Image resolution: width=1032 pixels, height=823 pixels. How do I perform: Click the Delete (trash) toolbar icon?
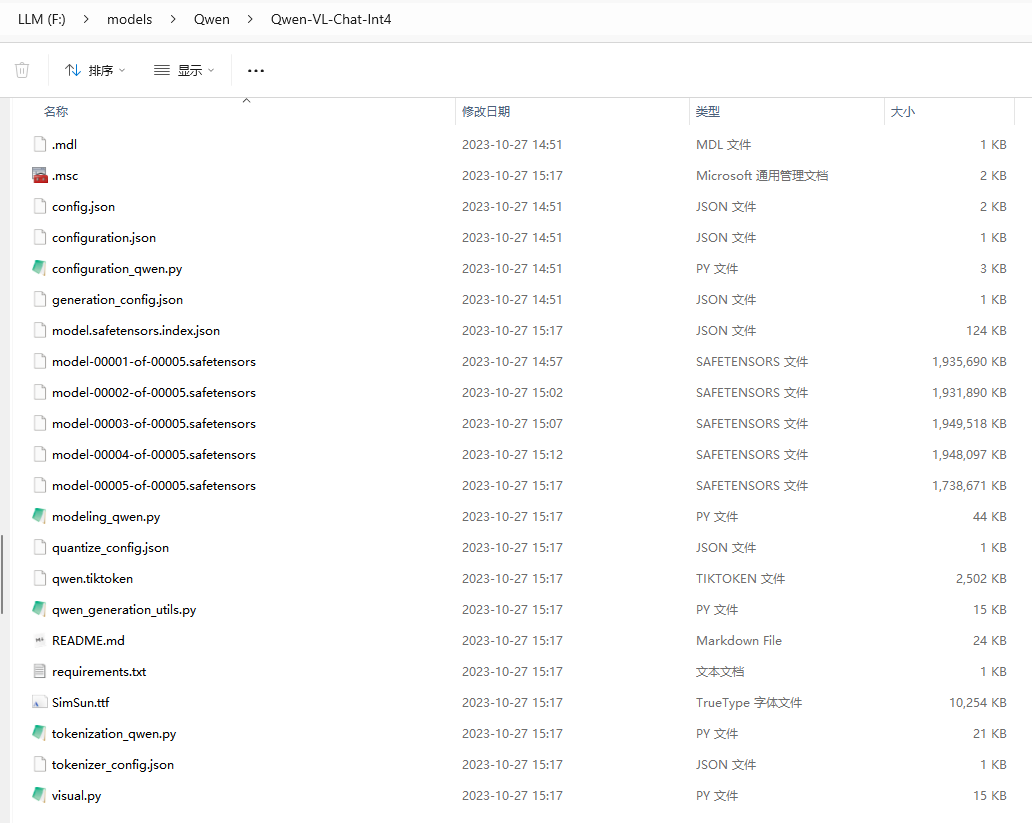[x=21, y=70]
